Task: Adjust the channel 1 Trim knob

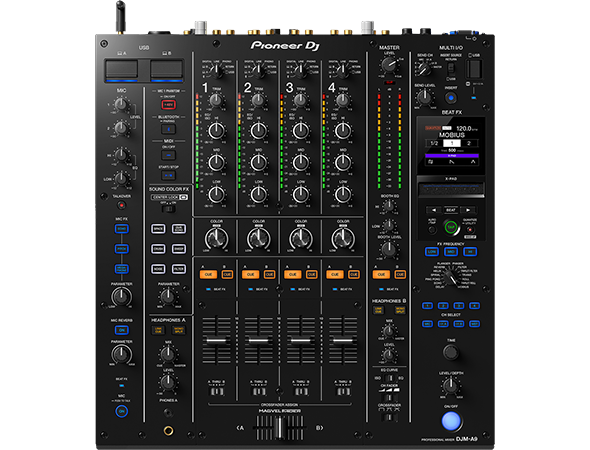Action: pos(216,100)
